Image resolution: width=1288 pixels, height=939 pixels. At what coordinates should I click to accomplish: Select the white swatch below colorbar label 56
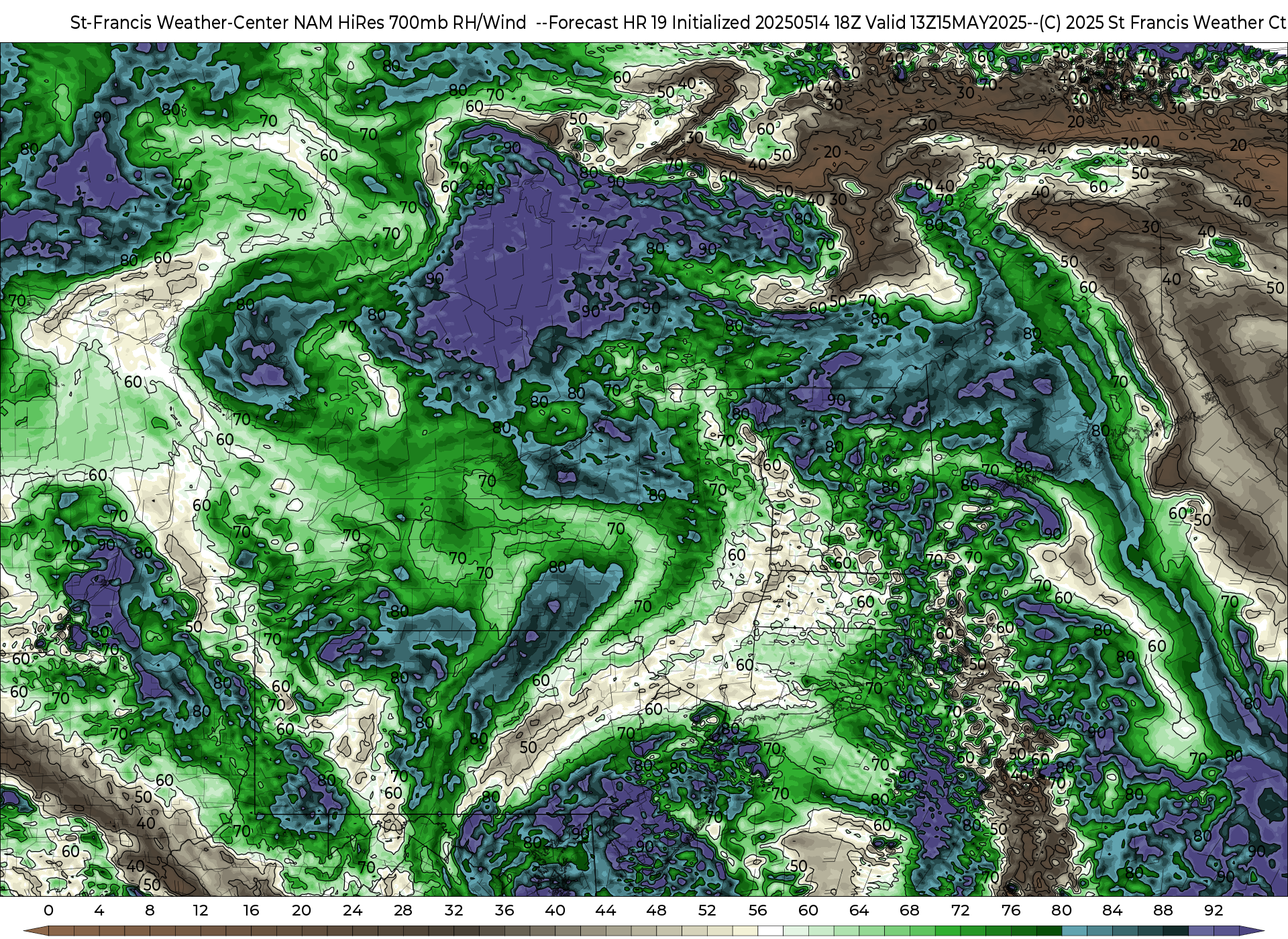click(x=770, y=931)
